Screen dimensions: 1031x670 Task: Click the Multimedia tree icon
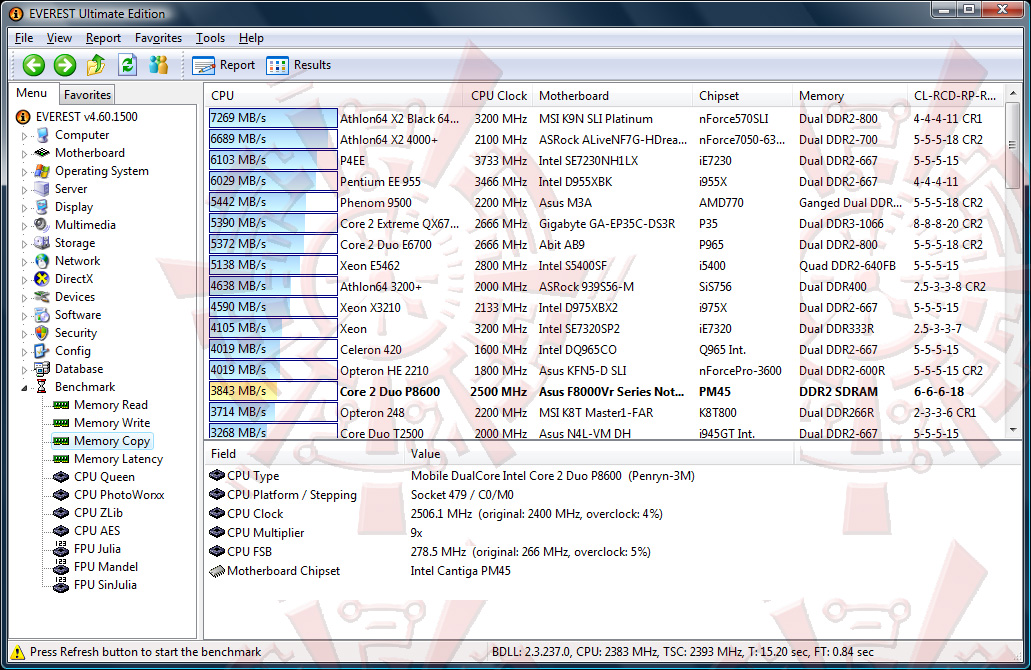[x=42, y=225]
